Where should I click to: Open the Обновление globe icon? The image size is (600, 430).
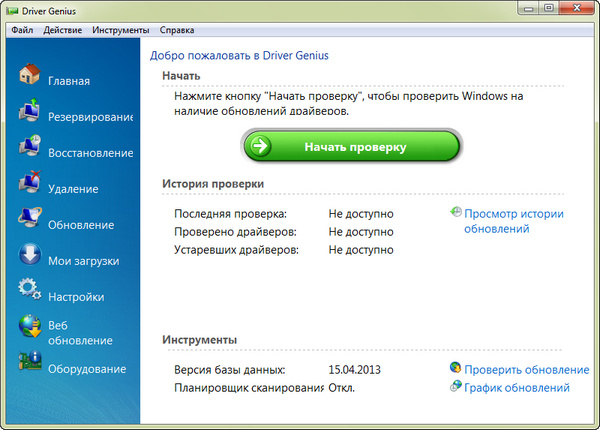pos(29,220)
